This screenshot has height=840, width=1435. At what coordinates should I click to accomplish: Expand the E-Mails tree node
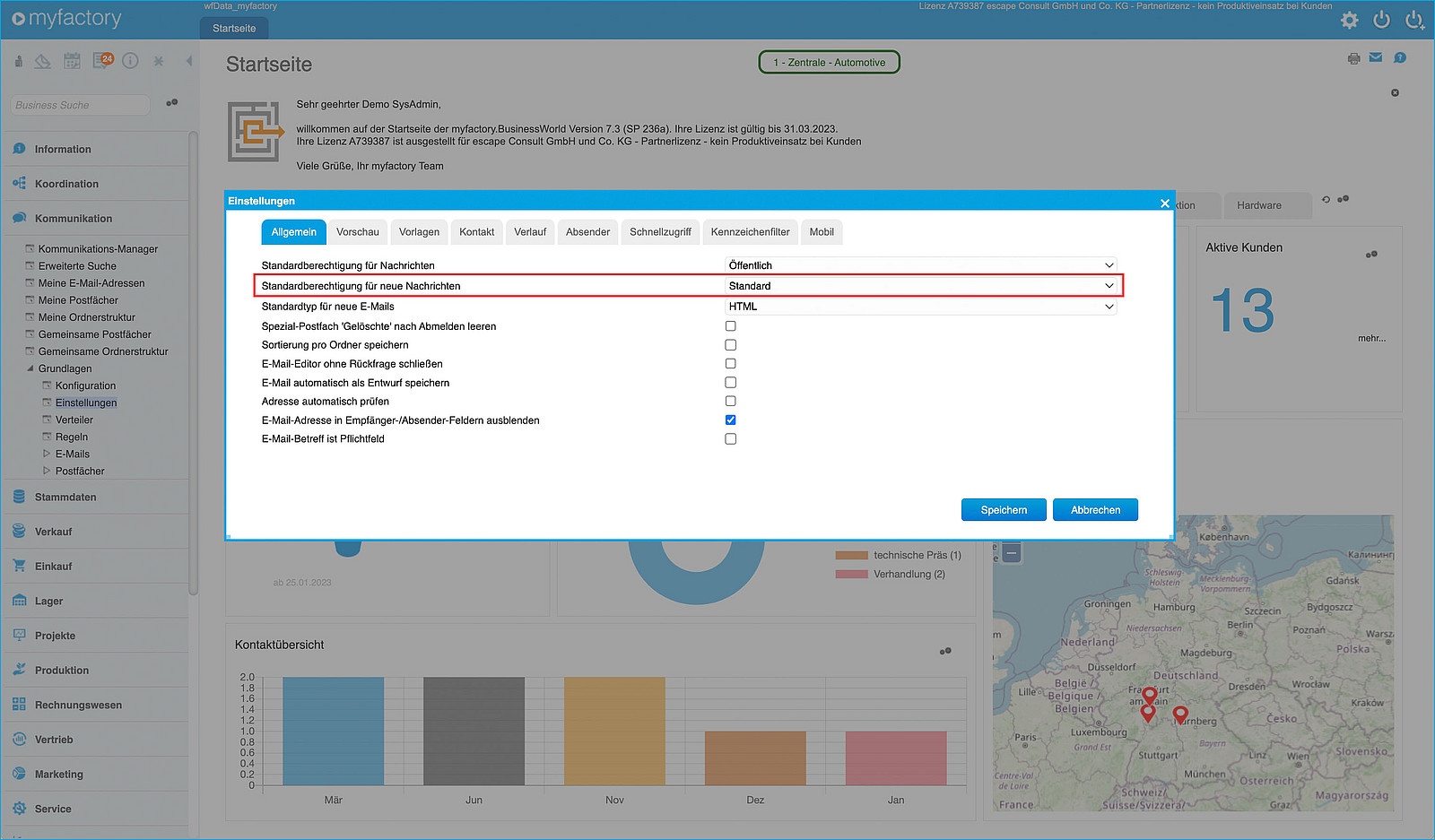47,454
